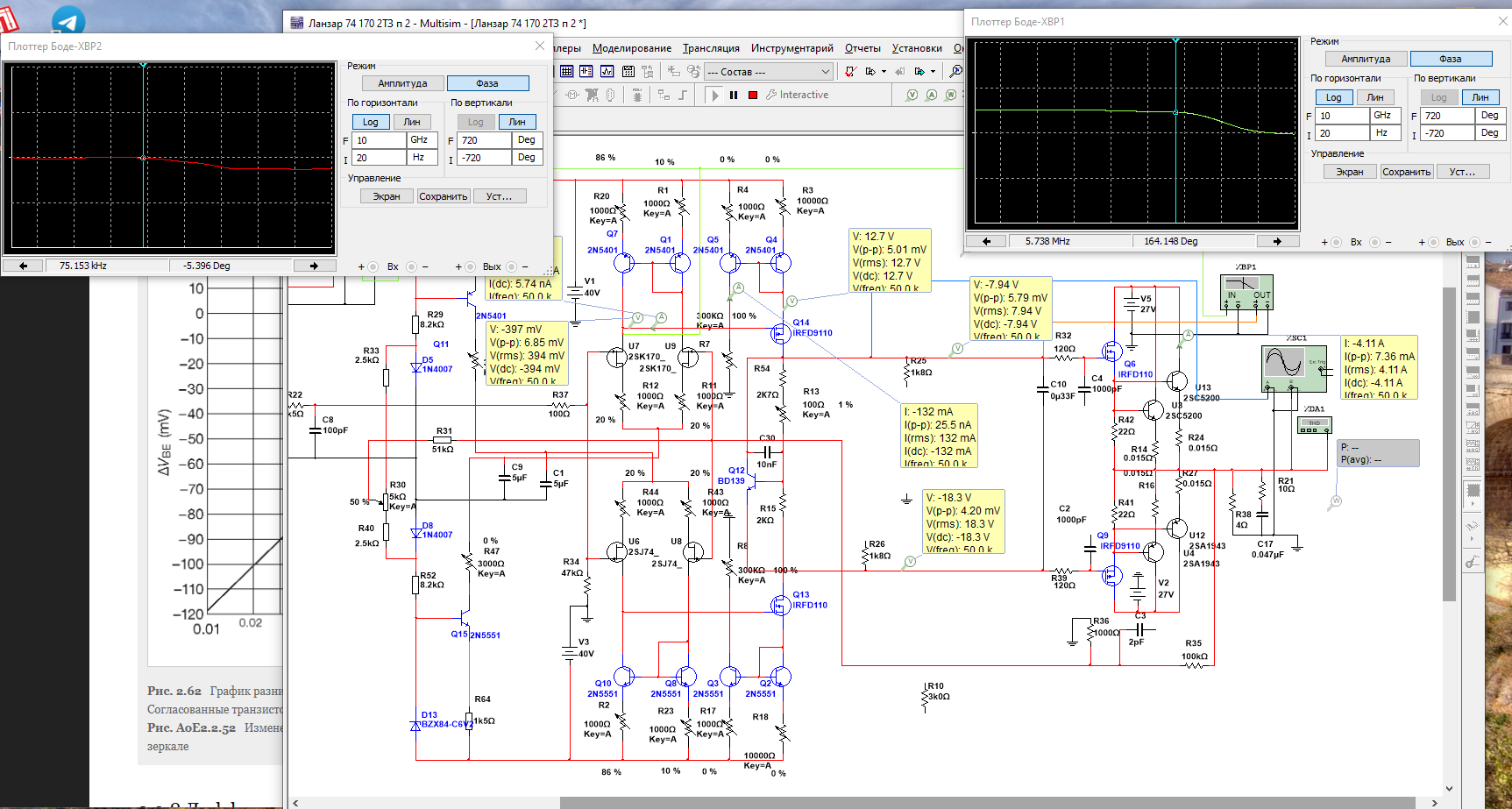The height and width of the screenshot is (809, 1512).
Task: Click the current clamp icon in instruments sidebar
Action: [1472, 561]
